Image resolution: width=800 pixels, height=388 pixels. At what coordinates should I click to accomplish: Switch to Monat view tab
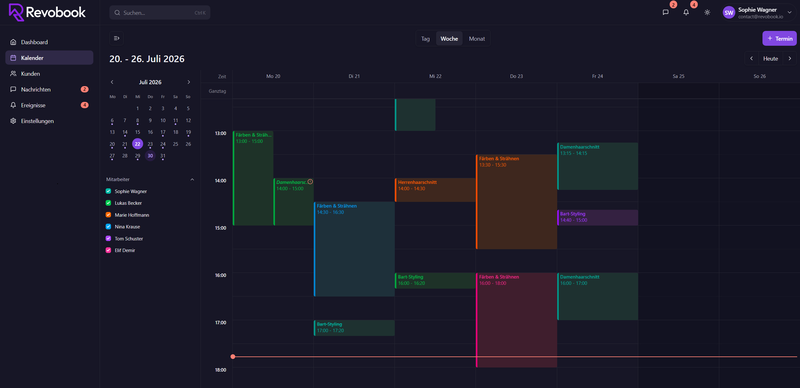coord(477,39)
